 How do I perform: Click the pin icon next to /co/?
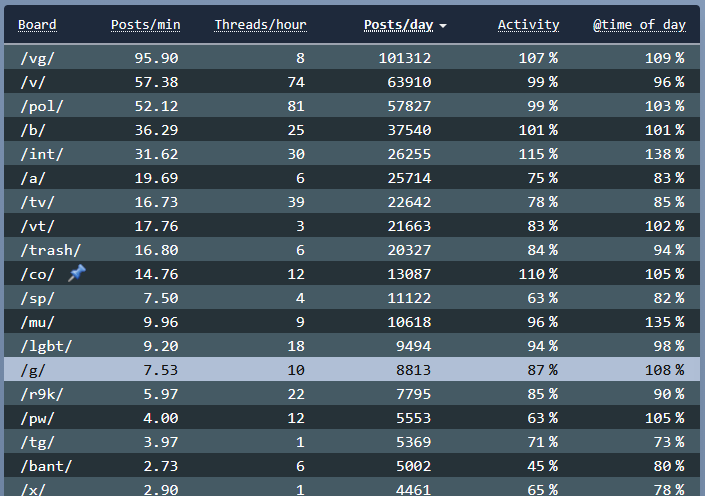point(77,273)
